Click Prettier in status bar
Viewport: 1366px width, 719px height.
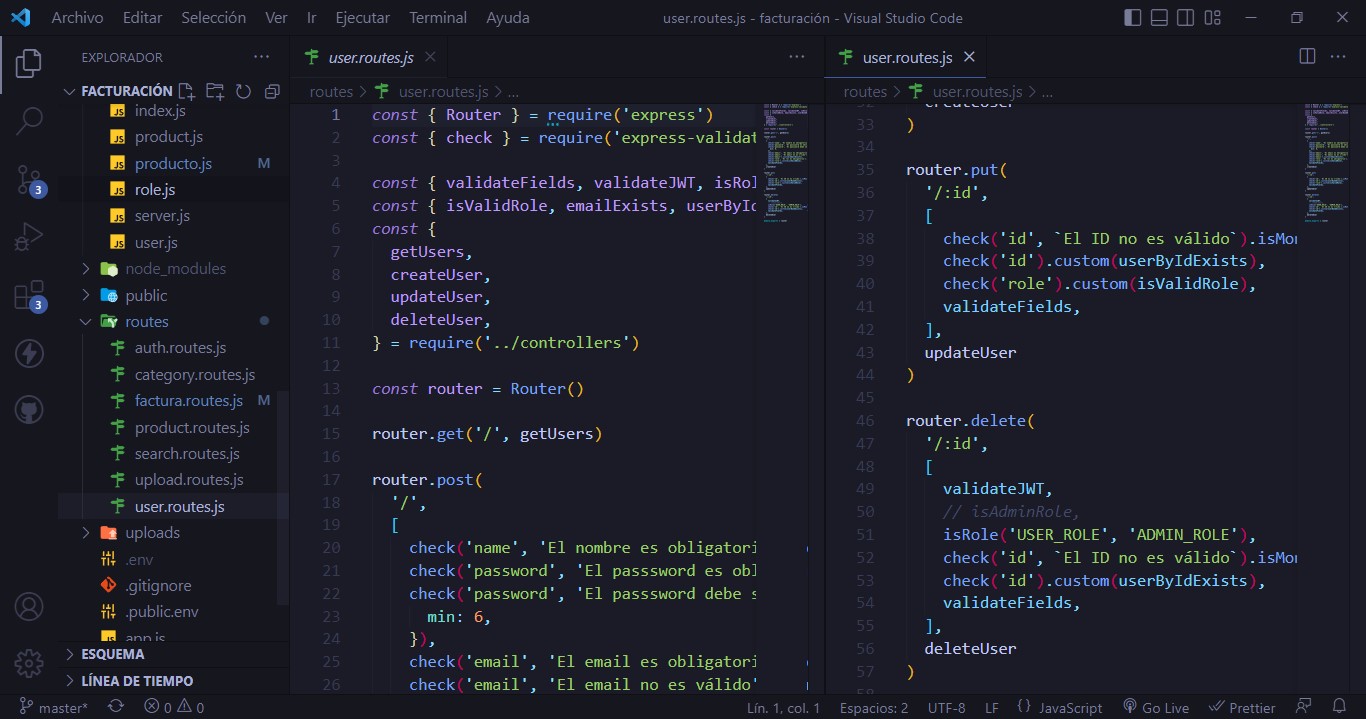pyautogui.click(x=1242, y=707)
